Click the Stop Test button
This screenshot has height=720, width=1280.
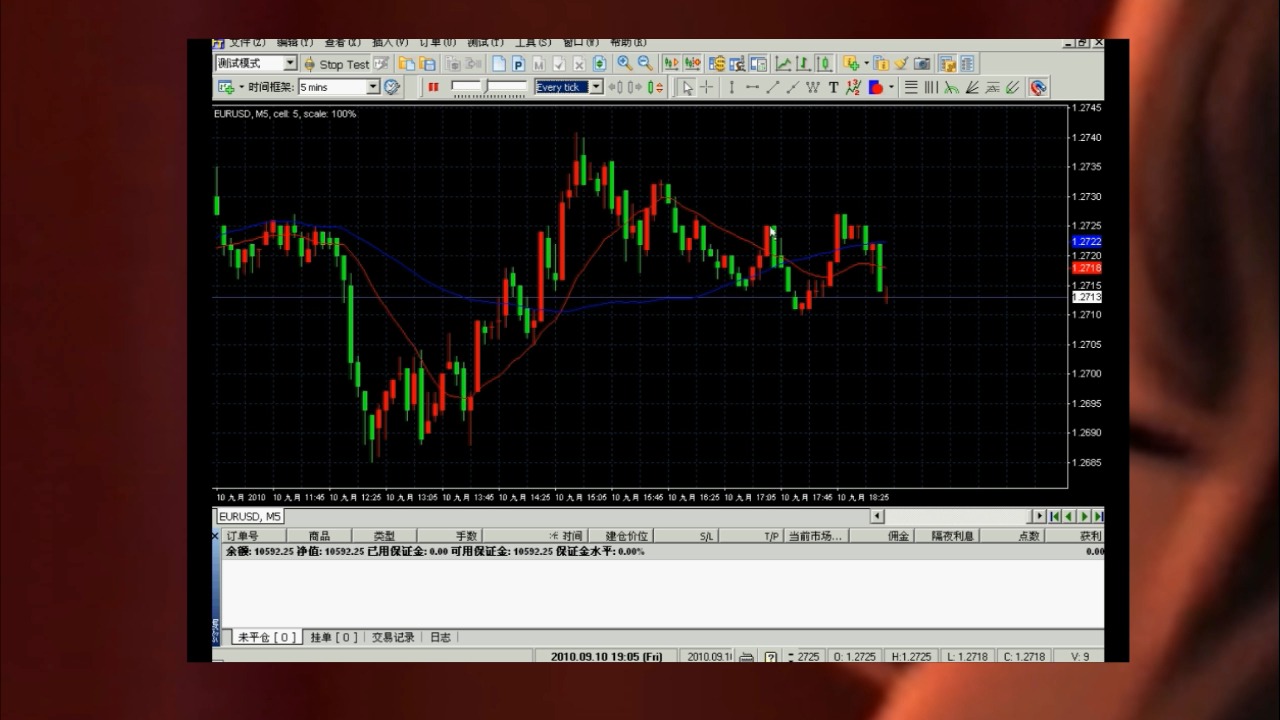(337, 64)
